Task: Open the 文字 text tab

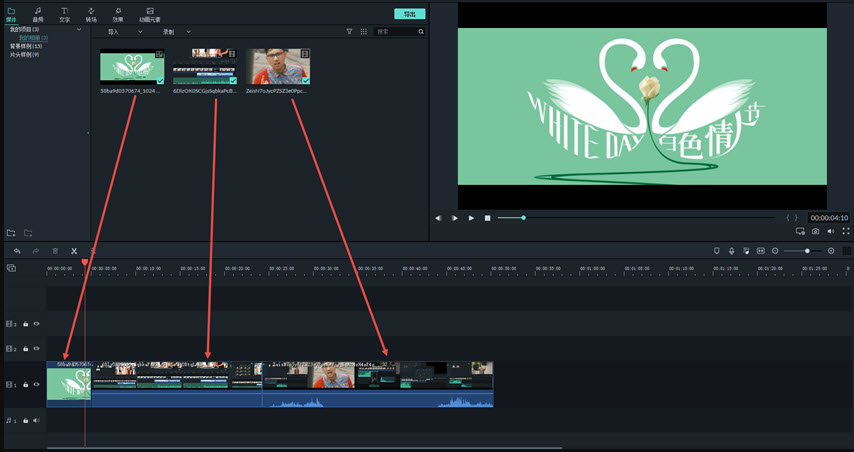Action: [x=64, y=14]
